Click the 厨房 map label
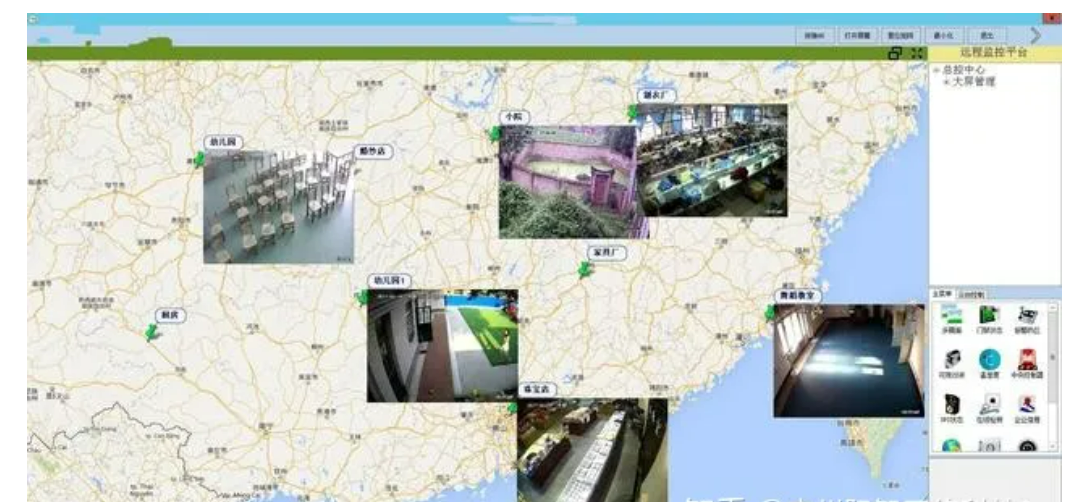 (170, 316)
